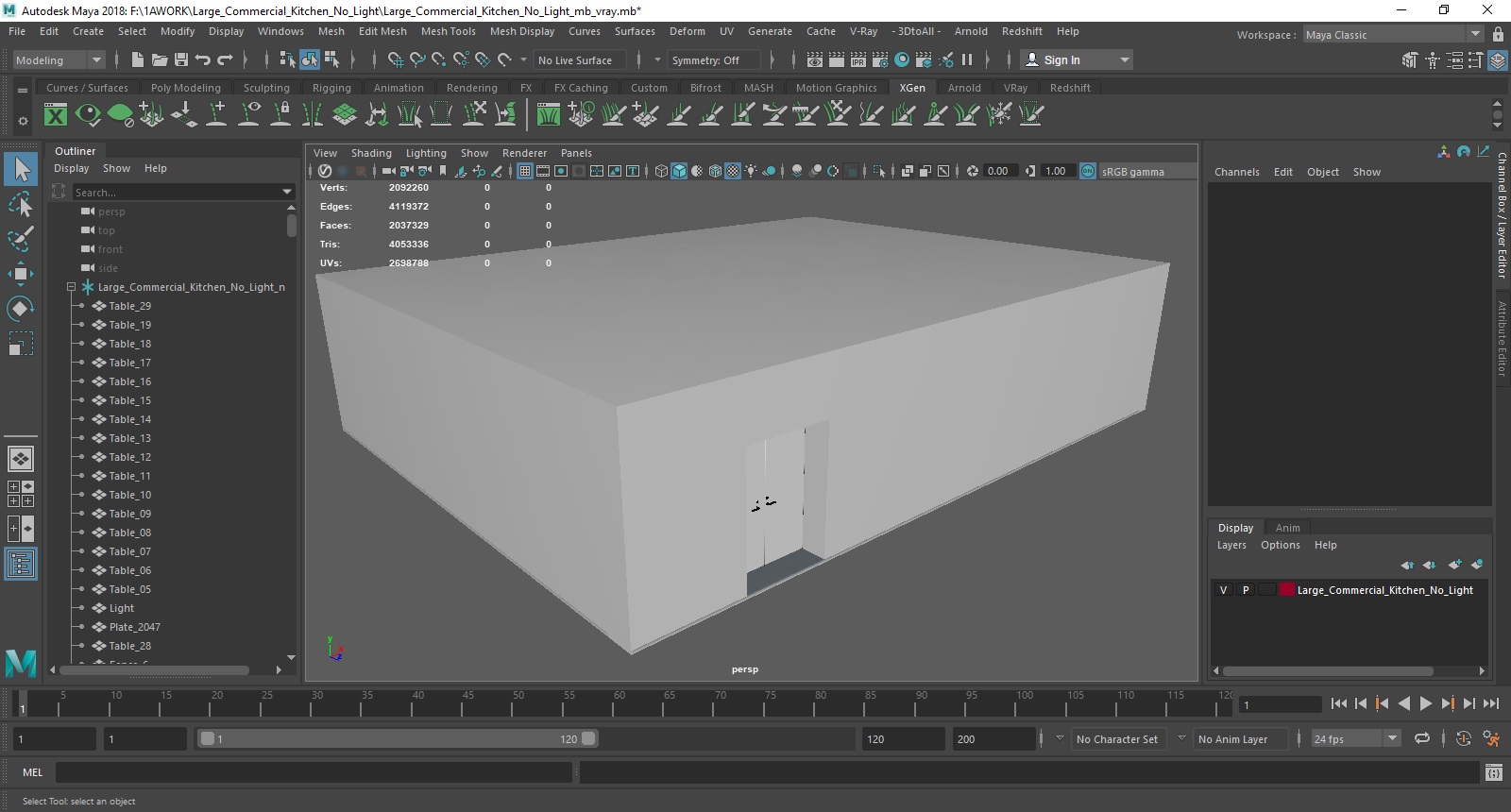Select the Select Tool arrow in toolbox
This screenshot has height=812, width=1511.
(21, 170)
